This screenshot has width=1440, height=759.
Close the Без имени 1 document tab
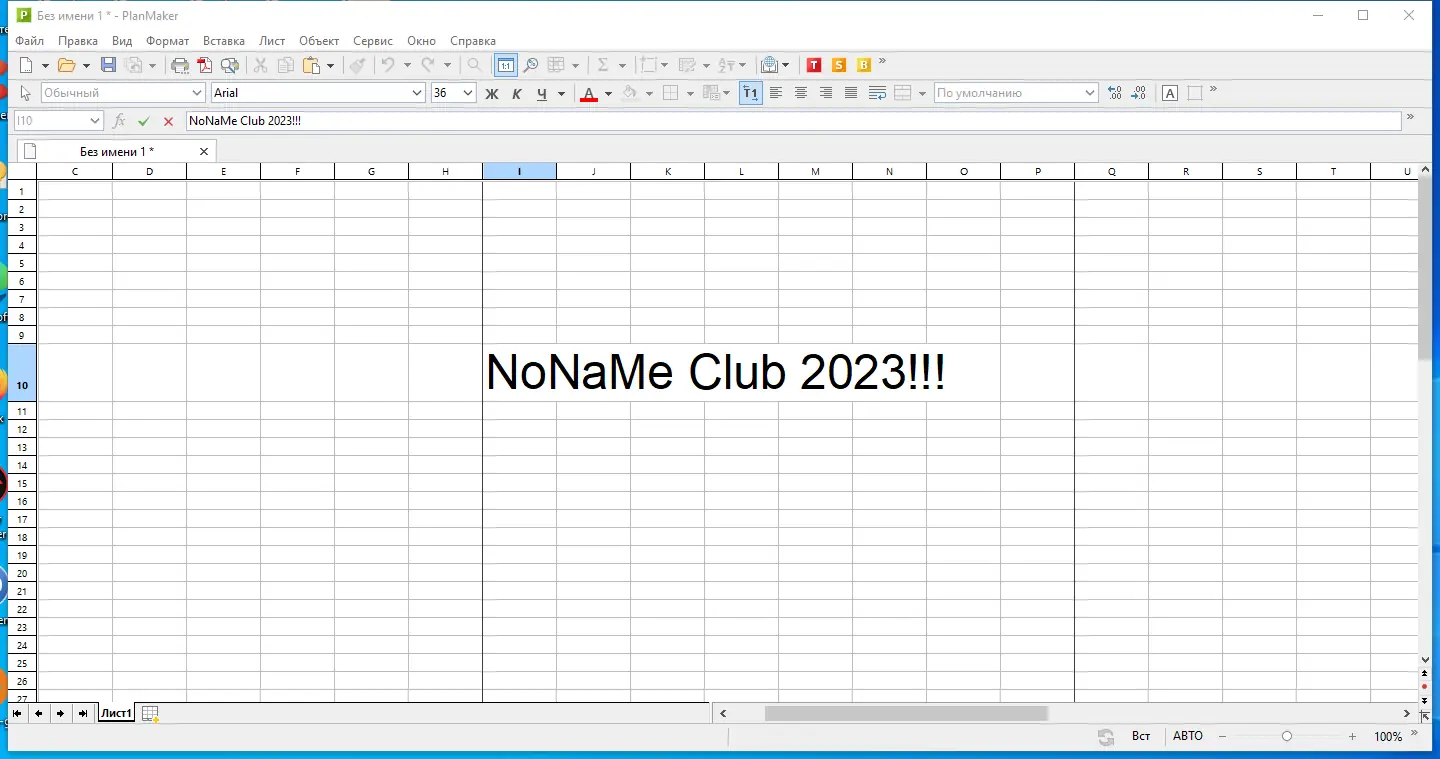(x=204, y=151)
